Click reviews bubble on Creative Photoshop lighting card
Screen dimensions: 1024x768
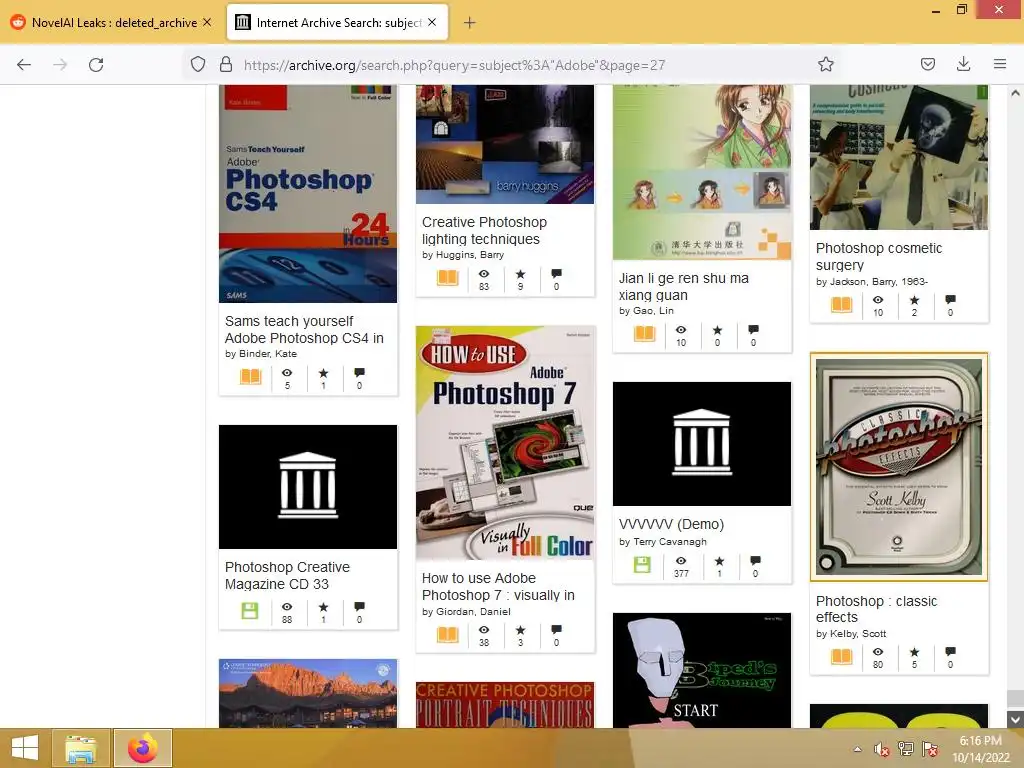556,274
